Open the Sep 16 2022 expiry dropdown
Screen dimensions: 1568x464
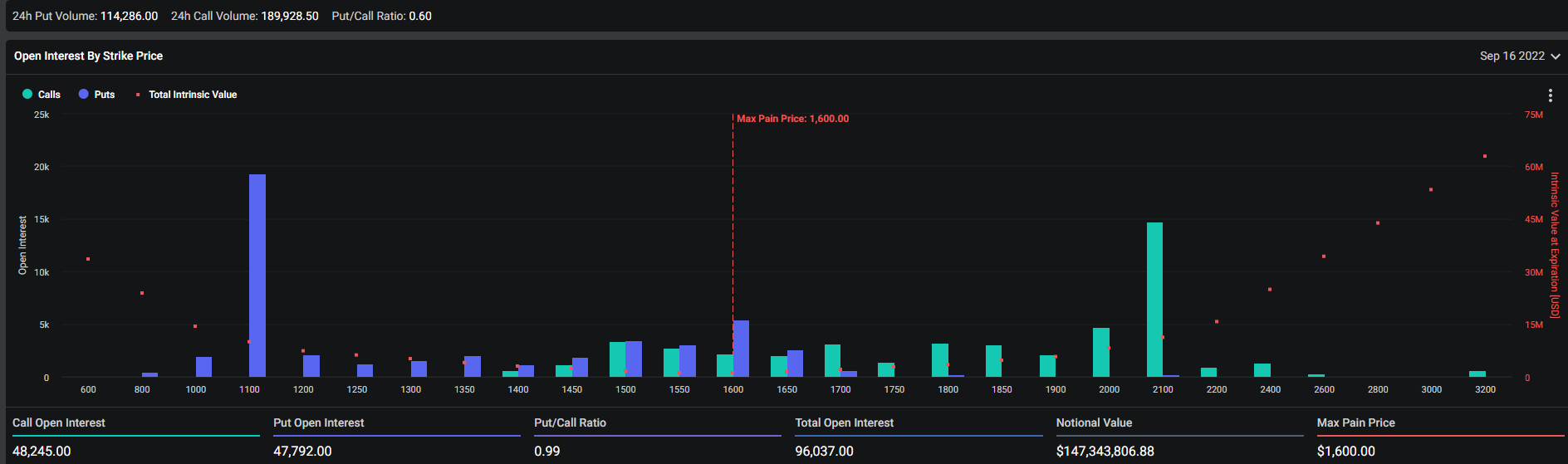coord(1512,56)
